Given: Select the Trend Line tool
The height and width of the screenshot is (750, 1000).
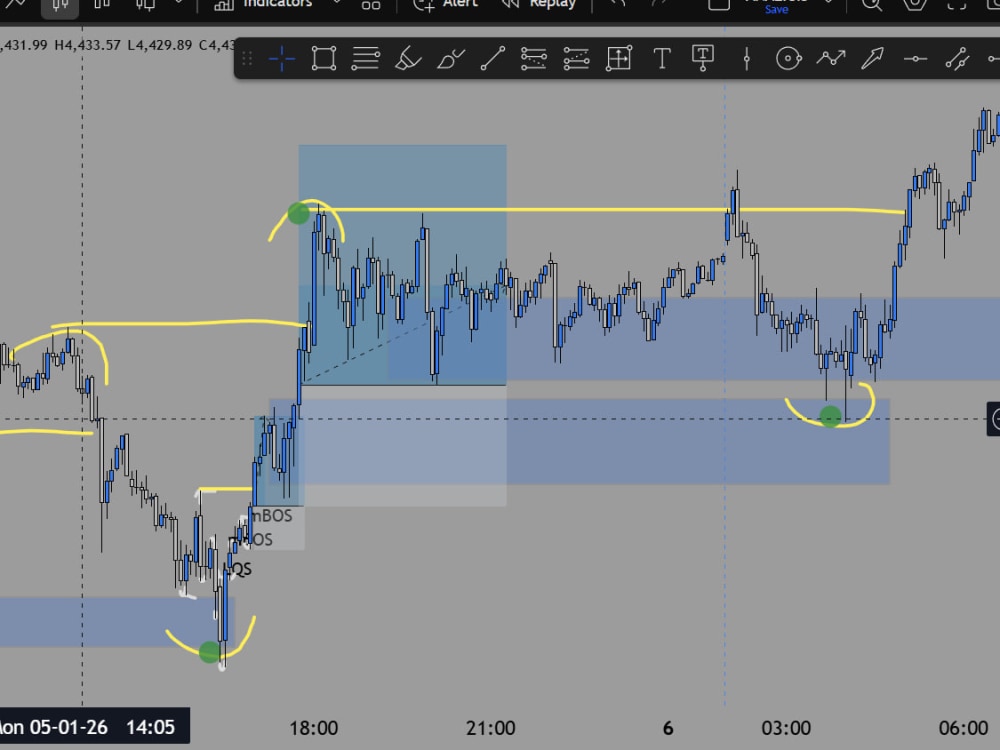Looking at the screenshot, I should (492, 59).
